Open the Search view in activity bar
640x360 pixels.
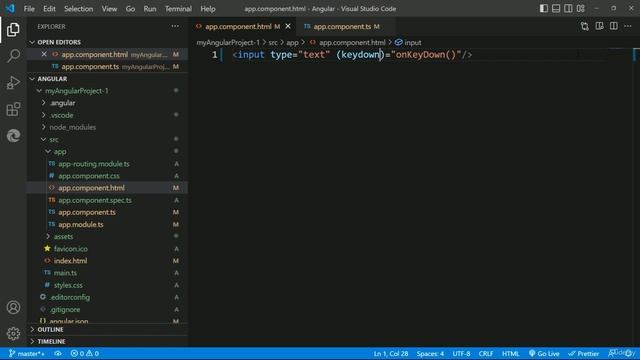[x=13, y=56]
